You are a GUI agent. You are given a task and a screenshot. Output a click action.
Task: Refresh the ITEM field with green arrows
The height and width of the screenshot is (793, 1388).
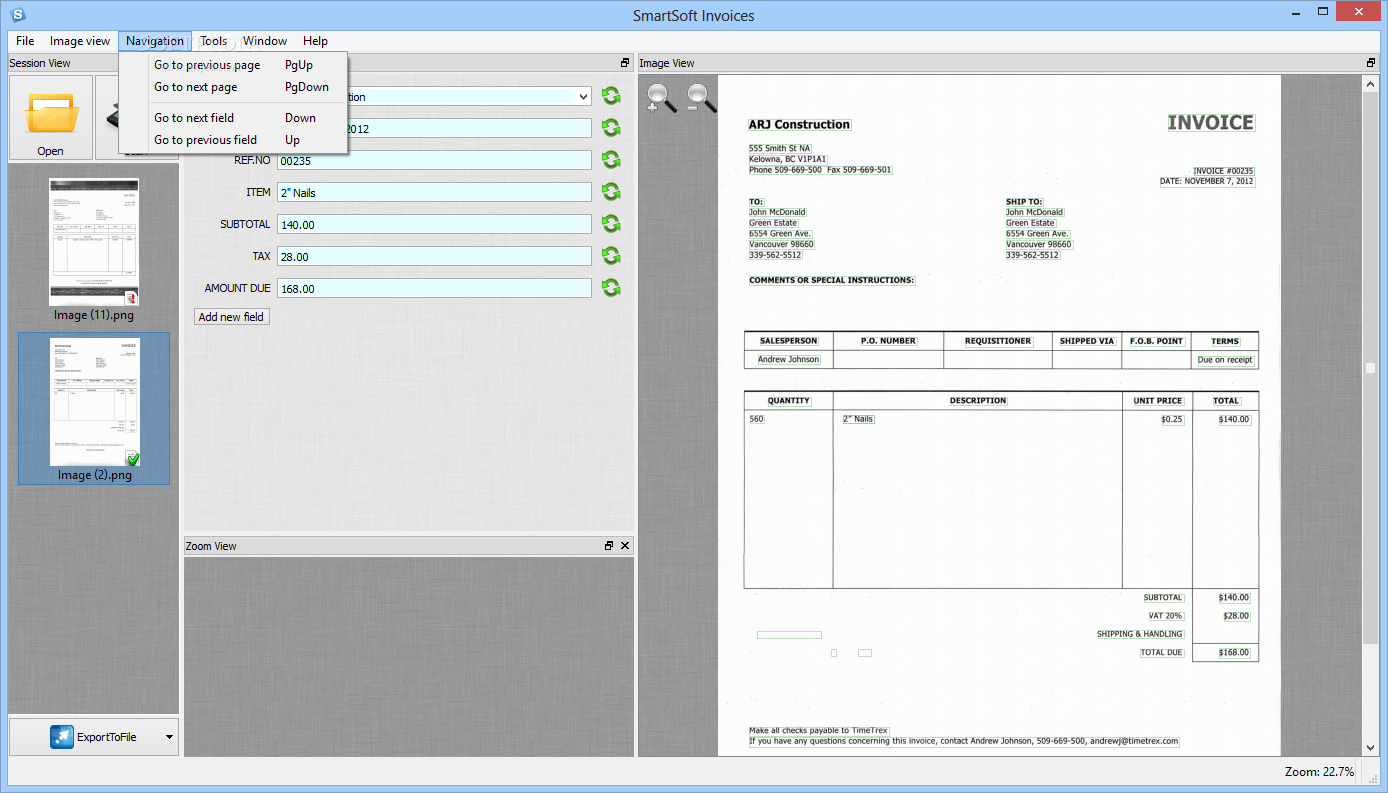pos(610,192)
